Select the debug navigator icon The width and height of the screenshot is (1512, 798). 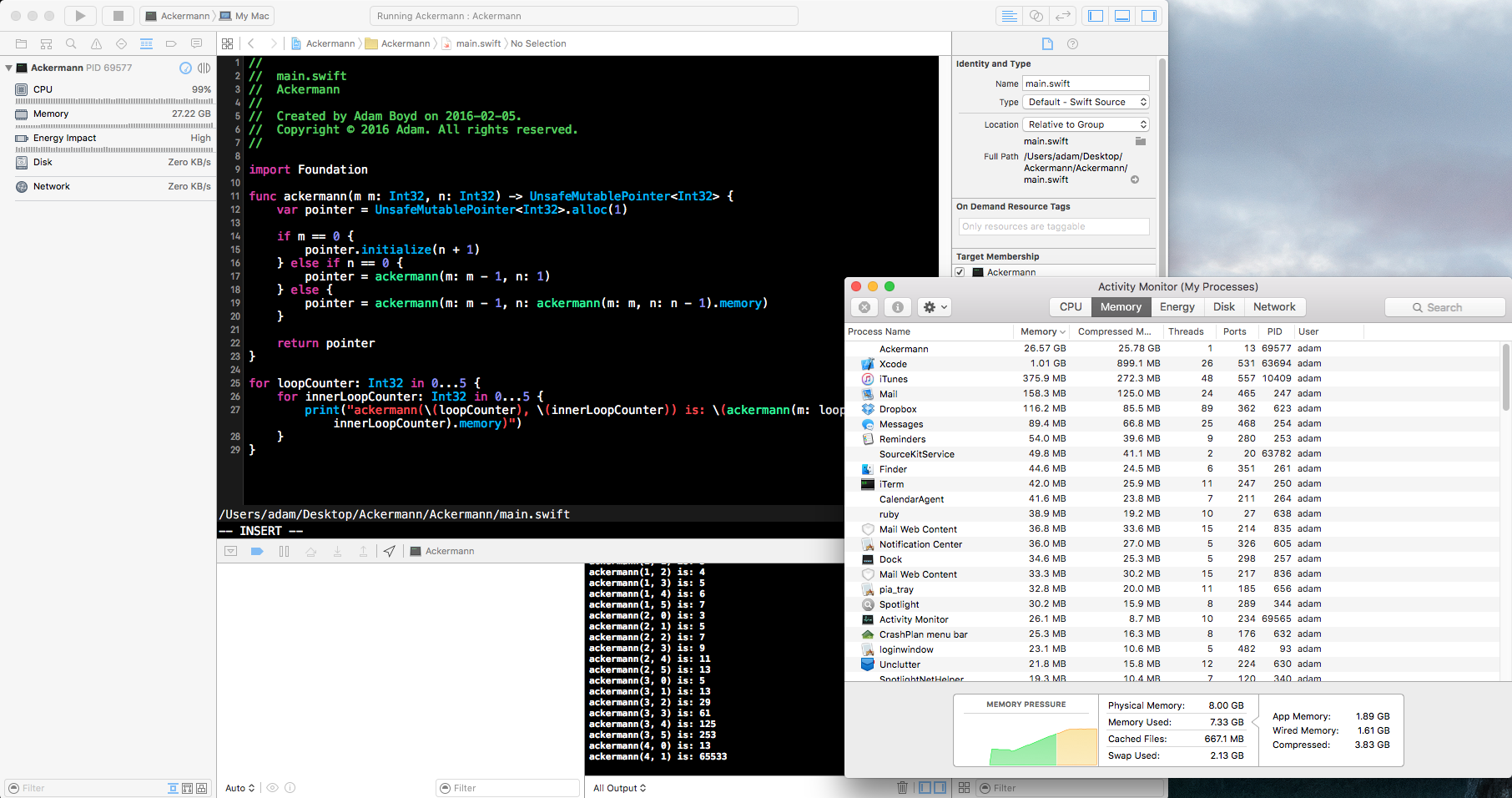[x=146, y=43]
